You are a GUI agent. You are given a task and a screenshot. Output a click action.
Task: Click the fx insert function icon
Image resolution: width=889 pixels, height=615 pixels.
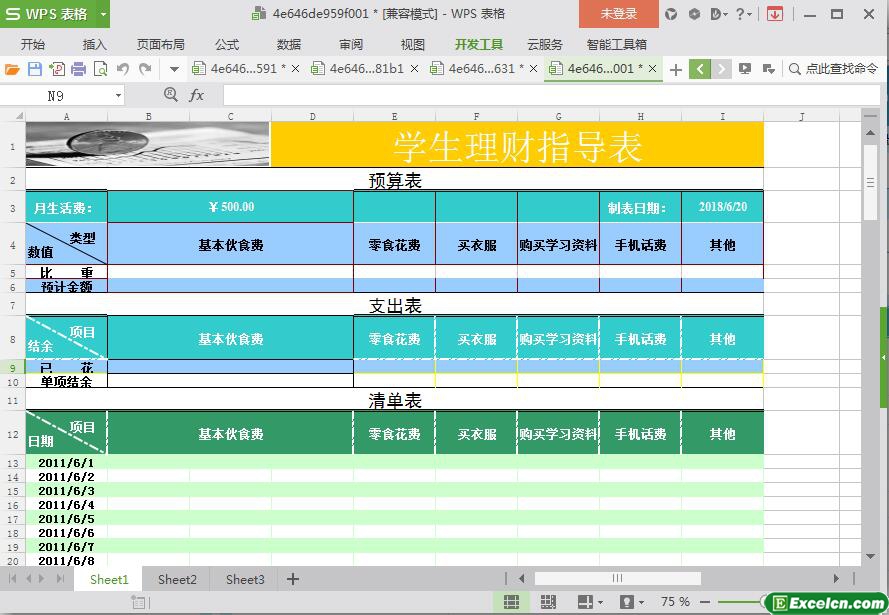(x=196, y=95)
